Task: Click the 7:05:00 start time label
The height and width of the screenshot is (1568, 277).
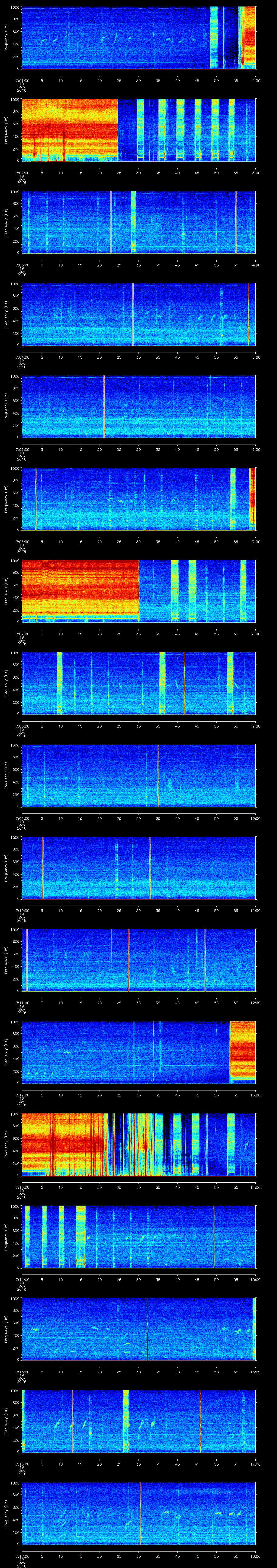Action: pos(22,449)
